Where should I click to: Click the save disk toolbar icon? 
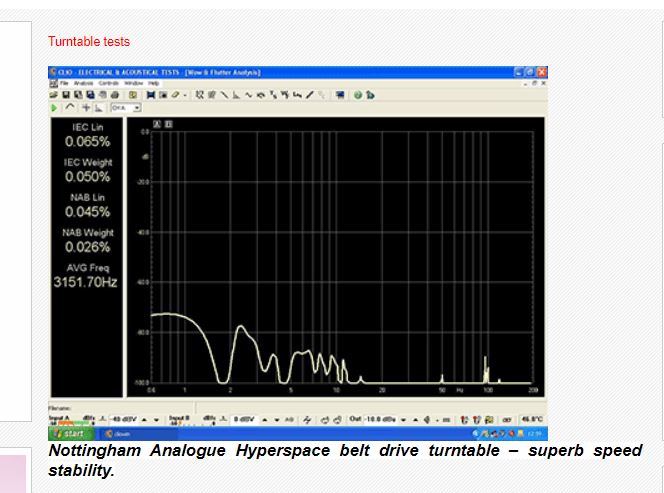click(67, 95)
